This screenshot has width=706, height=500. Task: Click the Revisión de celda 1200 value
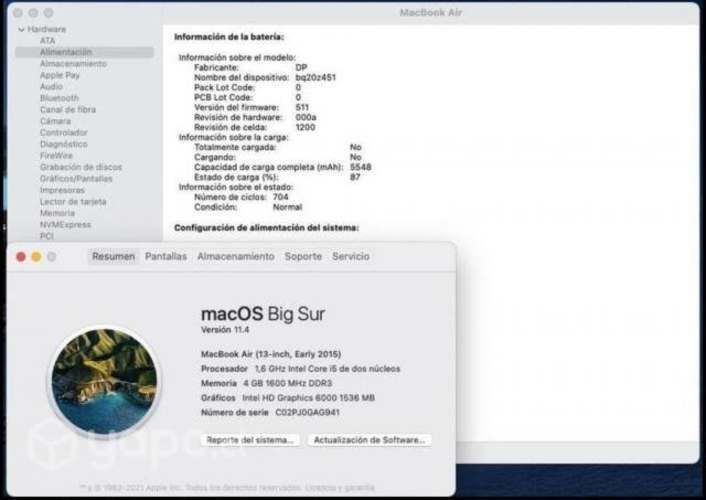305,127
